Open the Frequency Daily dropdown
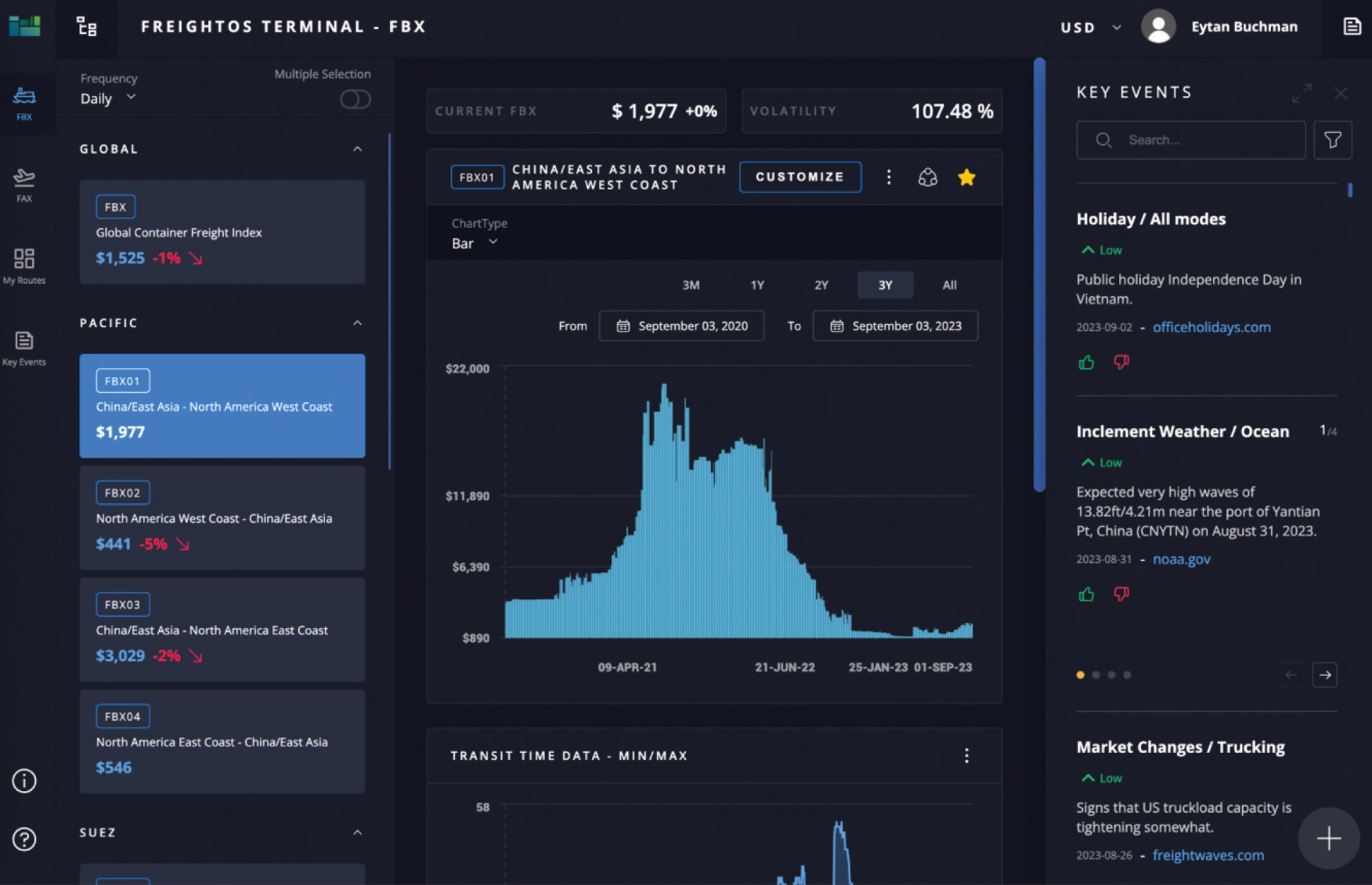Viewport: 1372px width, 885px height. (x=108, y=98)
